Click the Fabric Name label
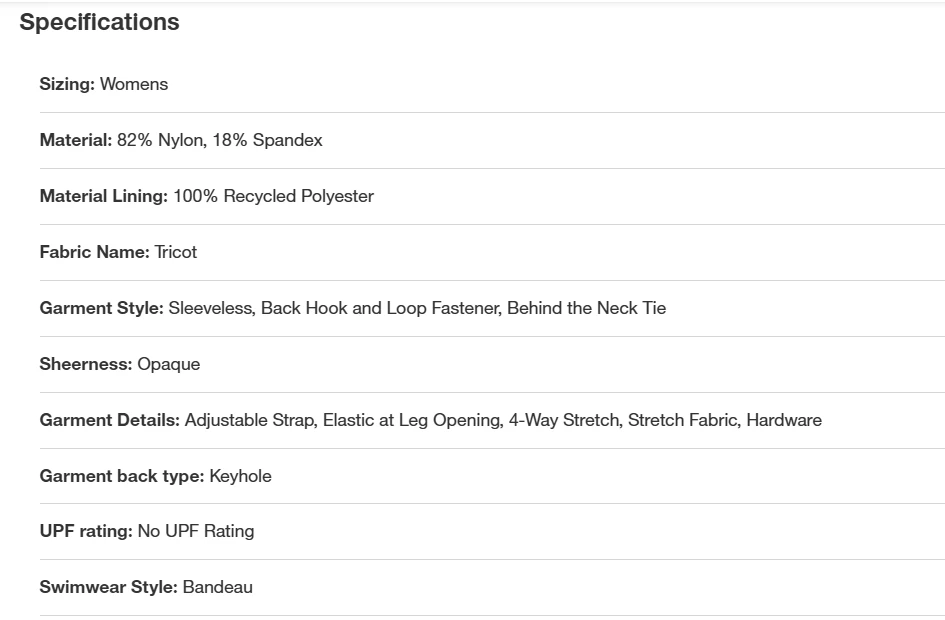945x620 pixels. (94, 252)
